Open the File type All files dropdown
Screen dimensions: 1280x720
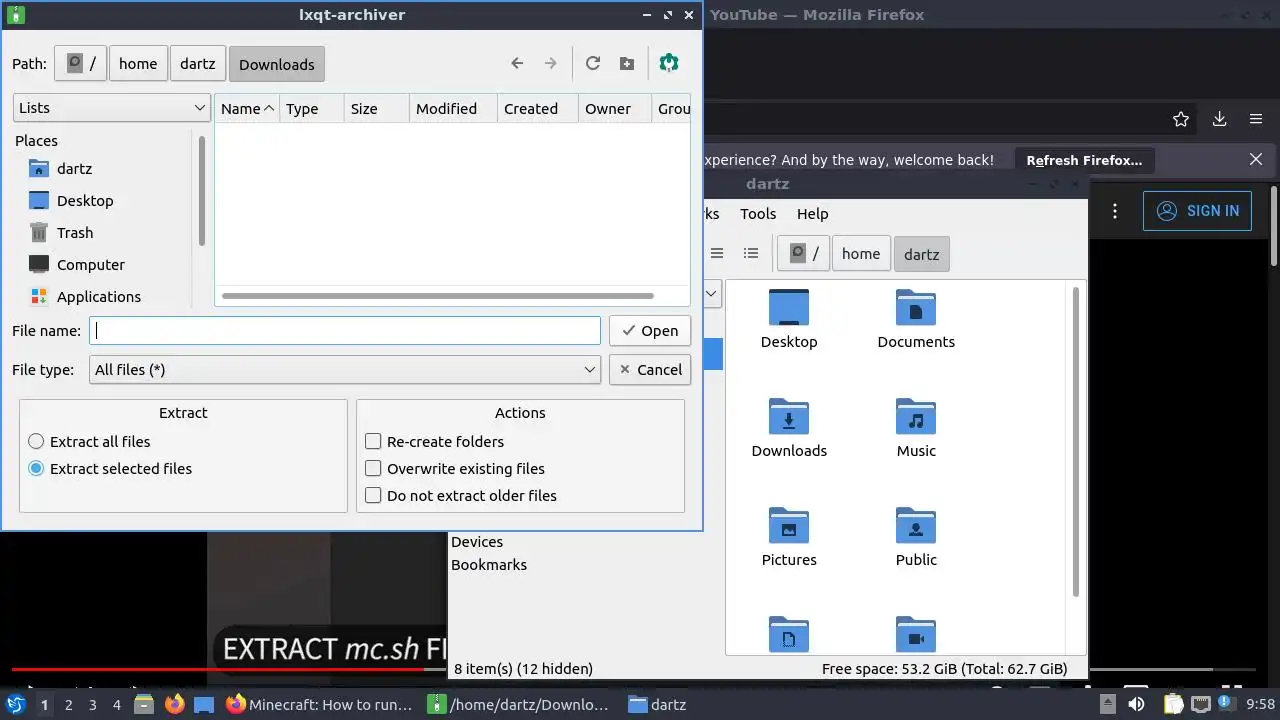click(344, 369)
